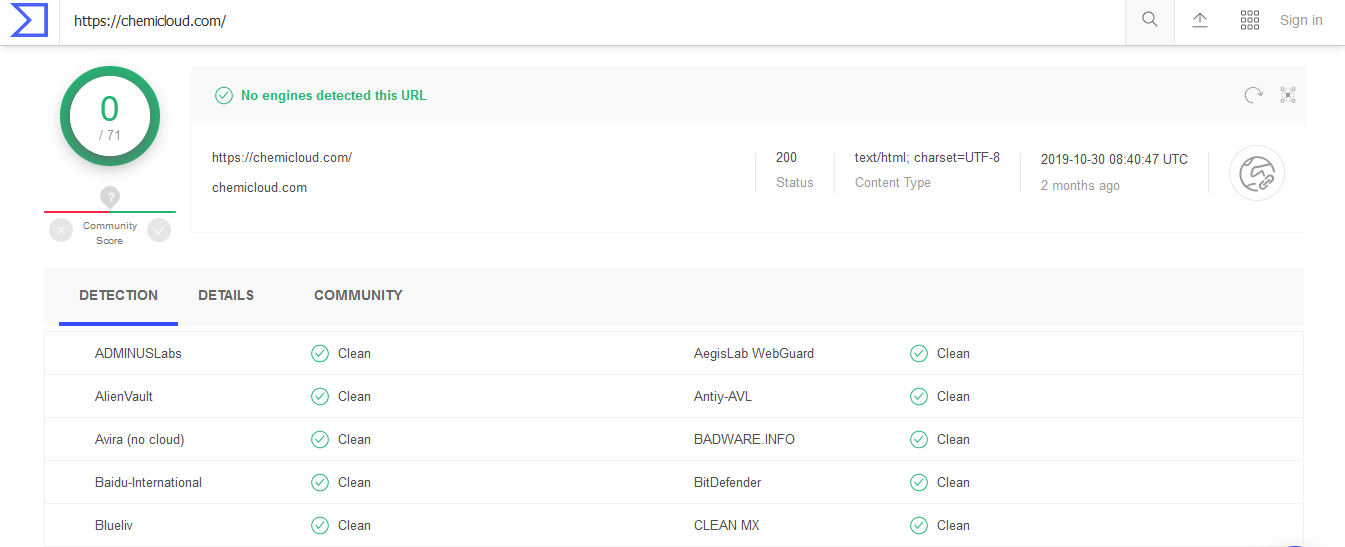Search using the magnifier icon

[1150, 20]
